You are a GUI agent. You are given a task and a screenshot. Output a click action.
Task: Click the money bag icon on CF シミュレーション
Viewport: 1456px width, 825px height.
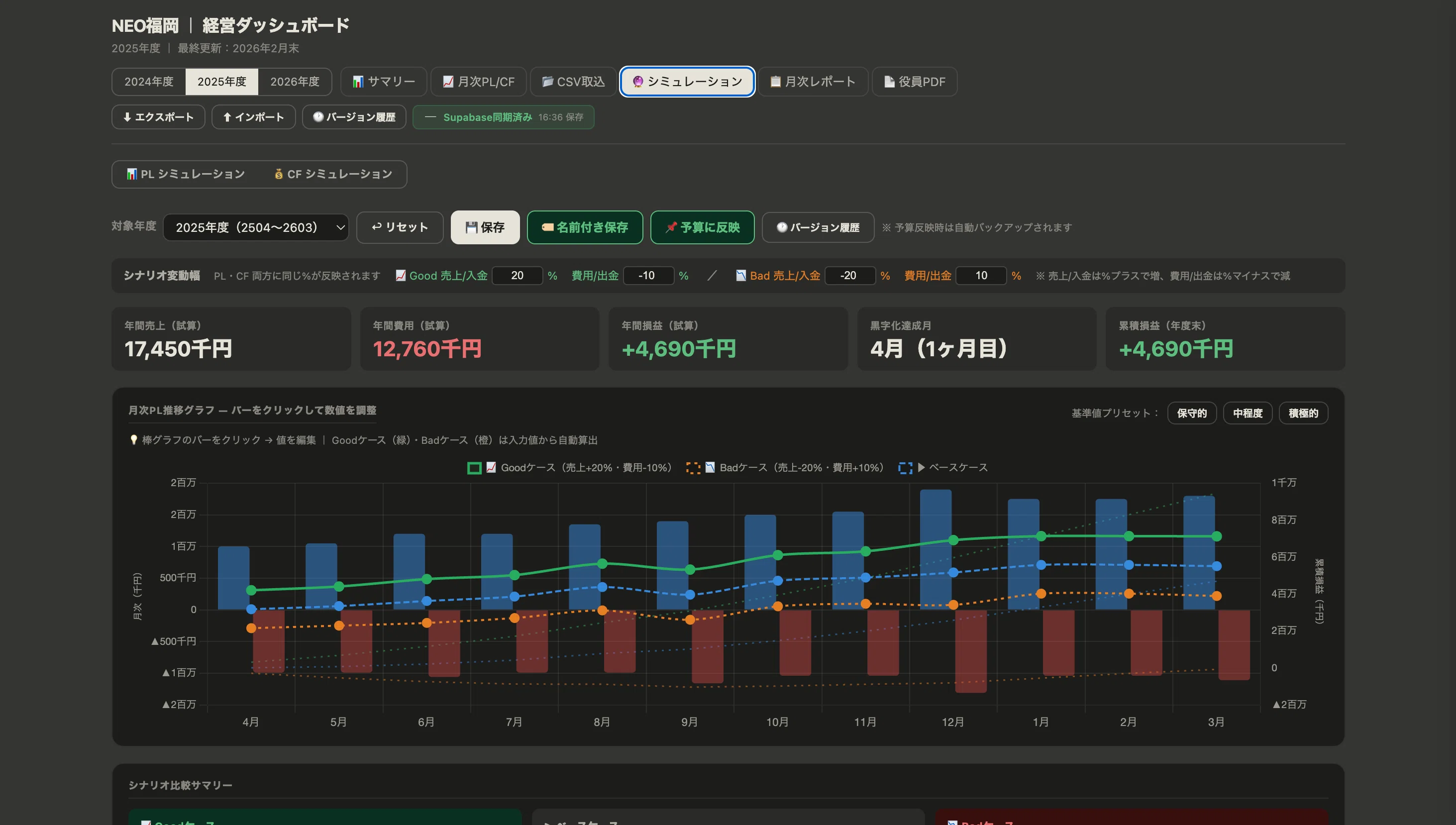coord(279,174)
